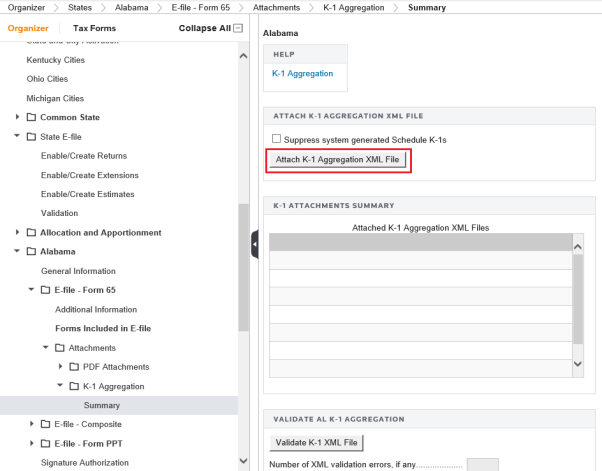Collapse the Alabama tree node
The width and height of the screenshot is (602, 471).
(x=17, y=252)
